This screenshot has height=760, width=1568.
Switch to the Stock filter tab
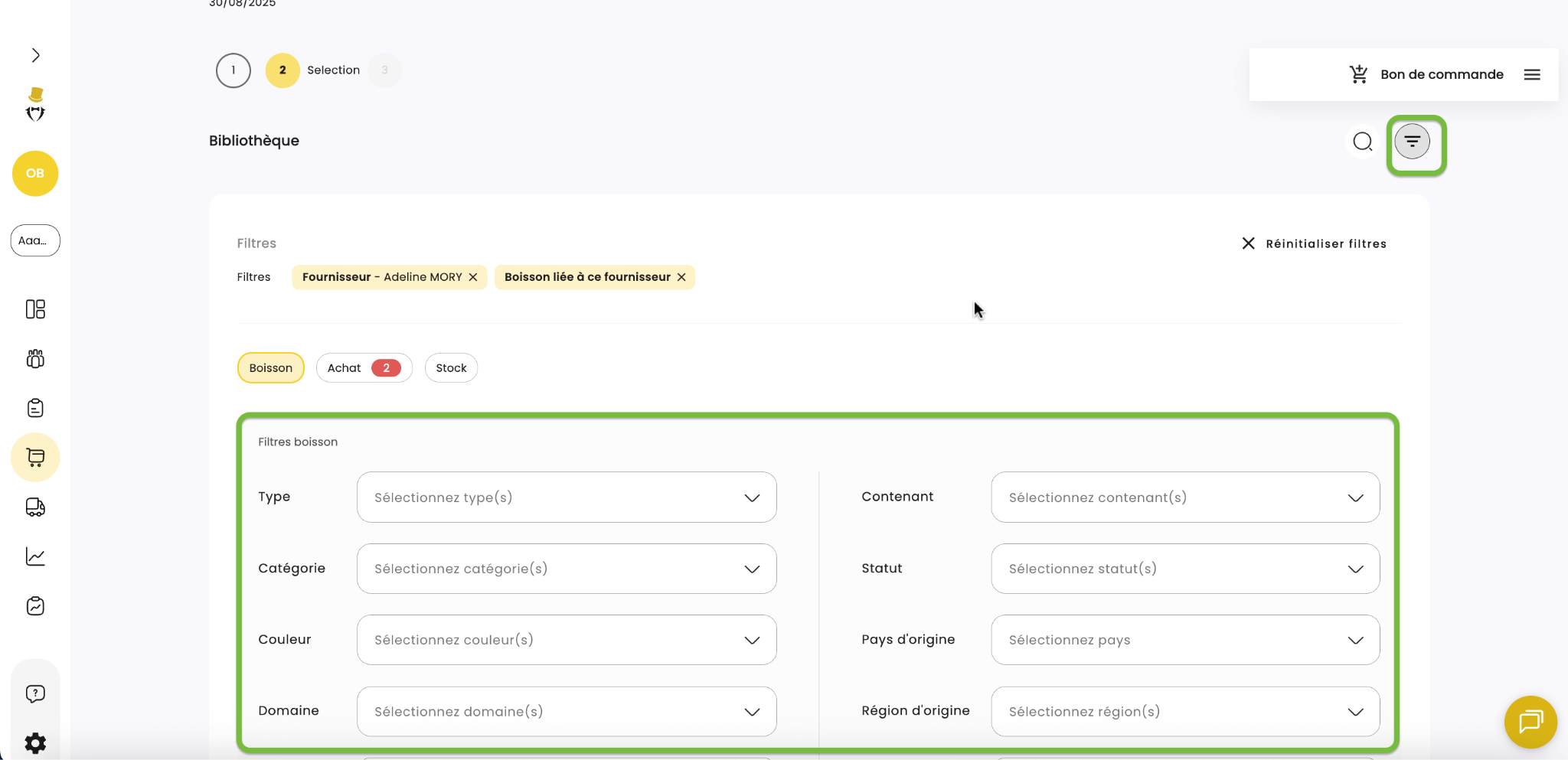(451, 368)
